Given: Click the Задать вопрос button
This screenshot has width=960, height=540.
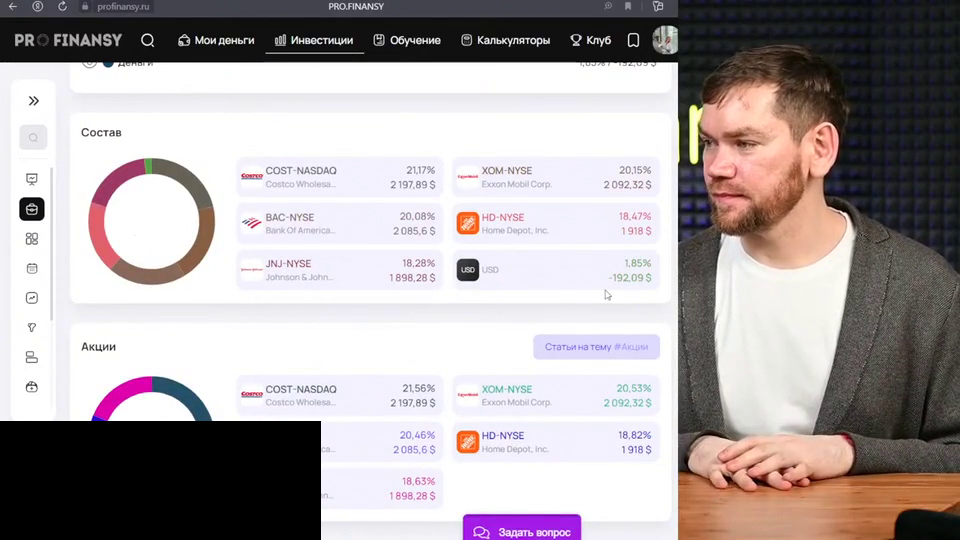Looking at the screenshot, I should (522, 531).
